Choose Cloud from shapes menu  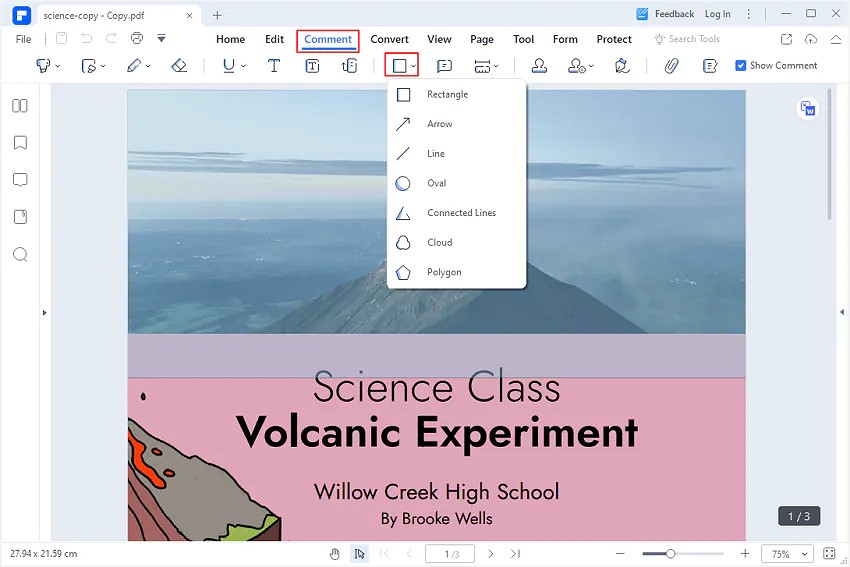456,242
